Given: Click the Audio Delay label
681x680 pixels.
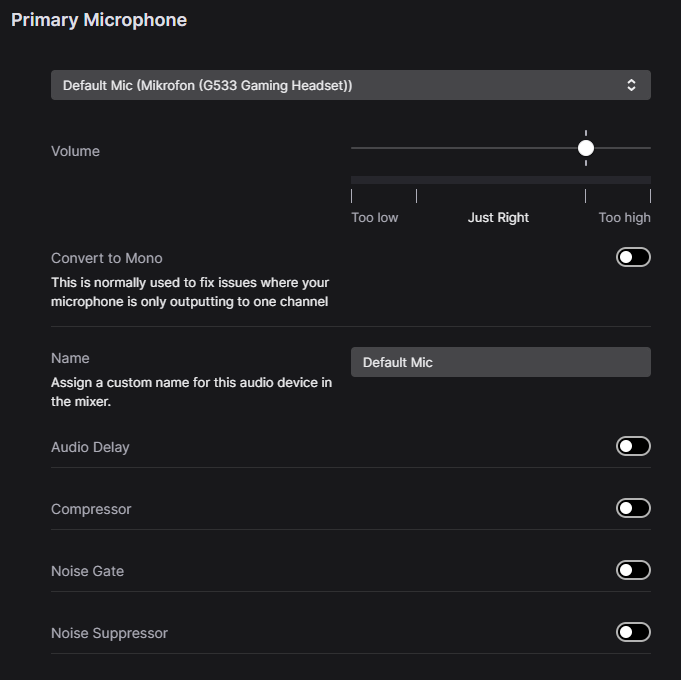Looking at the screenshot, I should coord(90,447).
